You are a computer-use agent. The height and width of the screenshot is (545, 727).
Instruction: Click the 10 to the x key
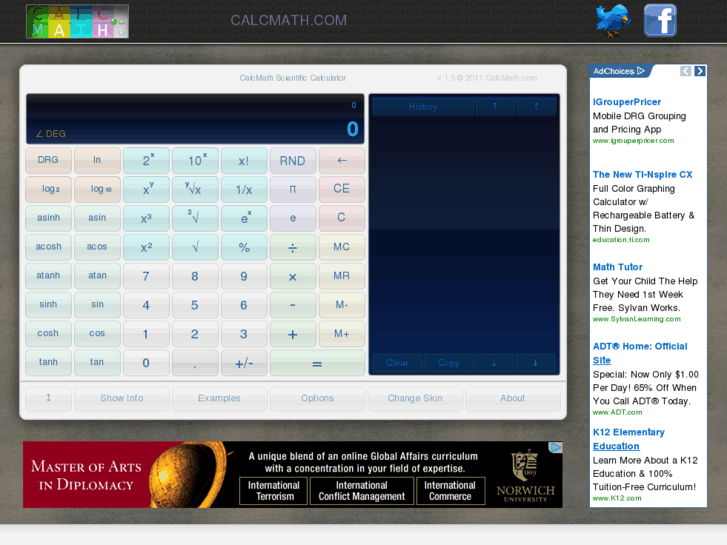195,160
